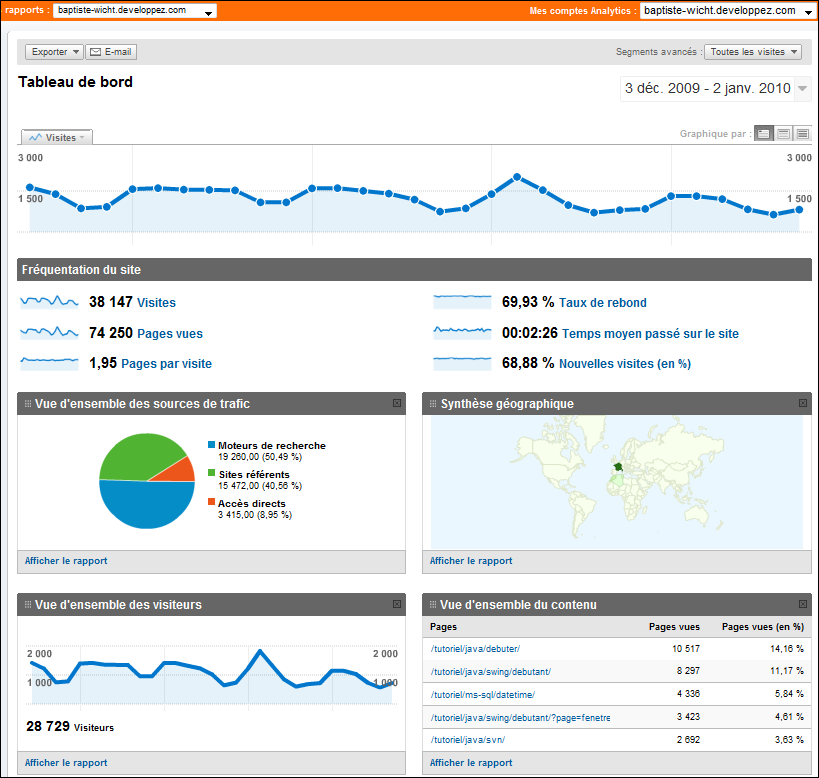
Task: Close the traffic sources overview widget
Action: tap(397, 403)
